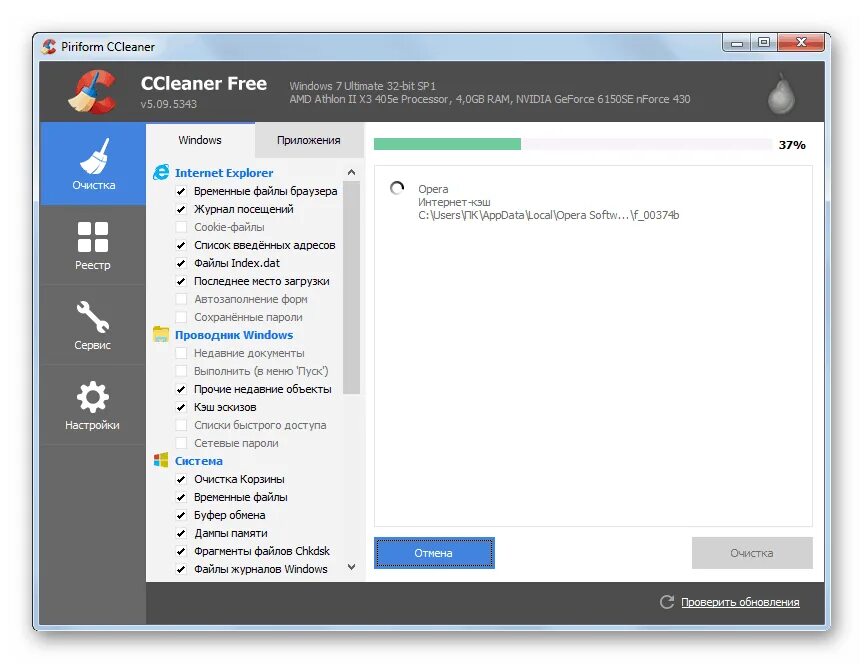
Task: Click the greyed Очистка run button
Action: click(752, 553)
